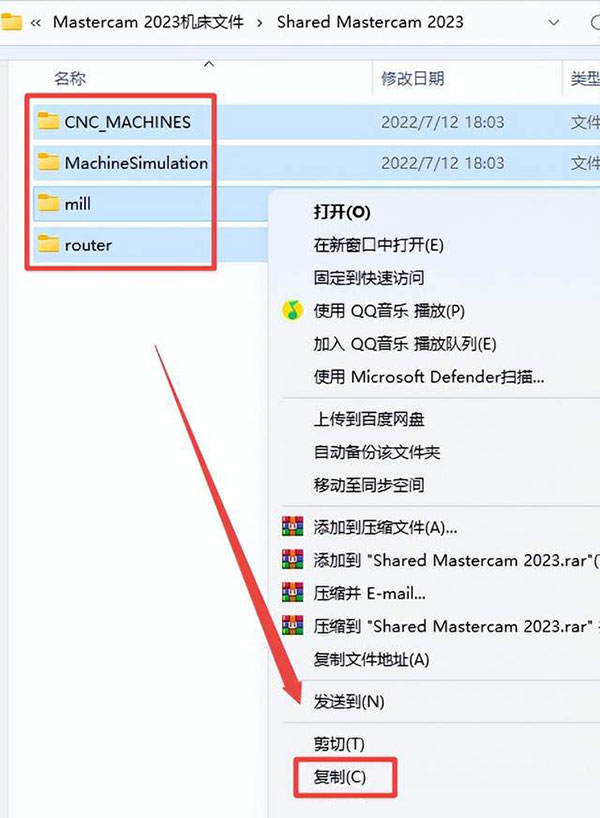Image resolution: width=600 pixels, height=818 pixels.
Task: Click WinRAR icon beside 添加到压缩文件(A)
Action: [x=292, y=527]
